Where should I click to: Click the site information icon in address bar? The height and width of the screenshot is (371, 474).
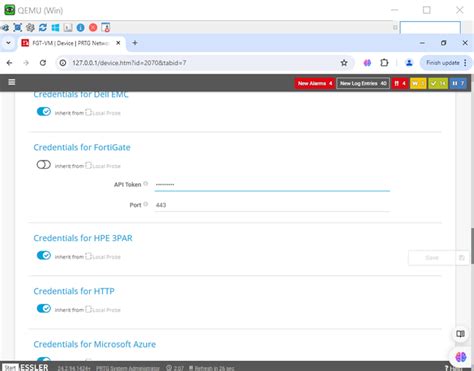pos(63,63)
